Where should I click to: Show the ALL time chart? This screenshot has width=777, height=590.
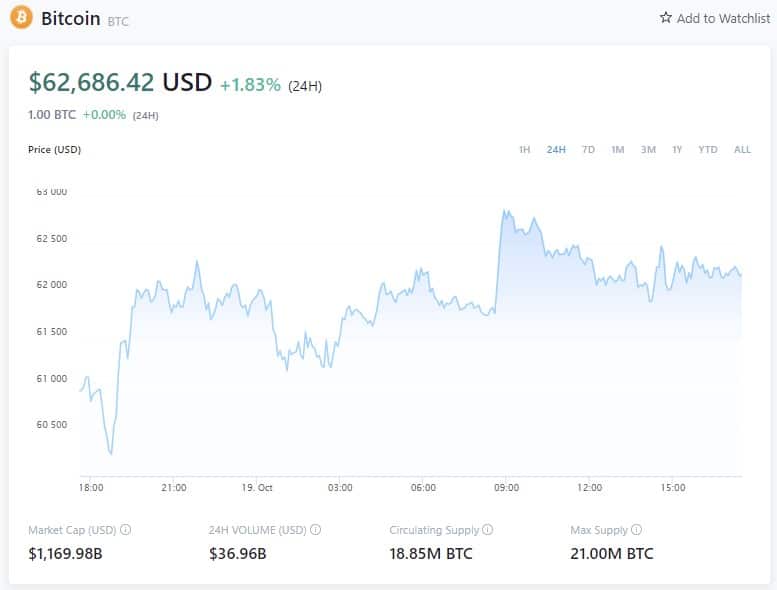pyautogui.click(x=742, y=150)
